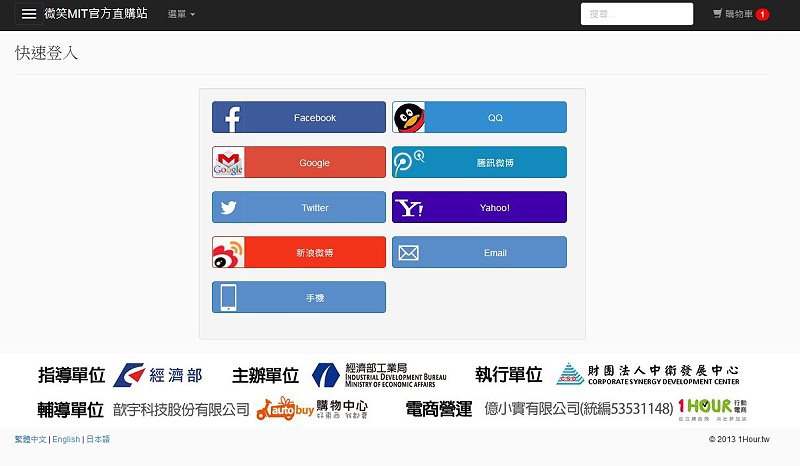The image size is (800, 466).
Task: Click the 歆宇科技股份有限公司 text
Action: 181,409
